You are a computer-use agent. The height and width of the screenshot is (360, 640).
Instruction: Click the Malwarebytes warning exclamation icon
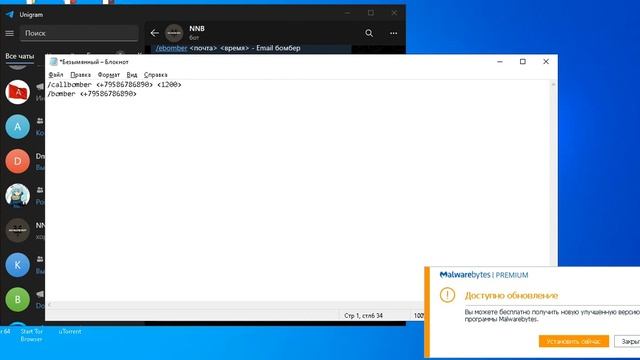(447, 295)
